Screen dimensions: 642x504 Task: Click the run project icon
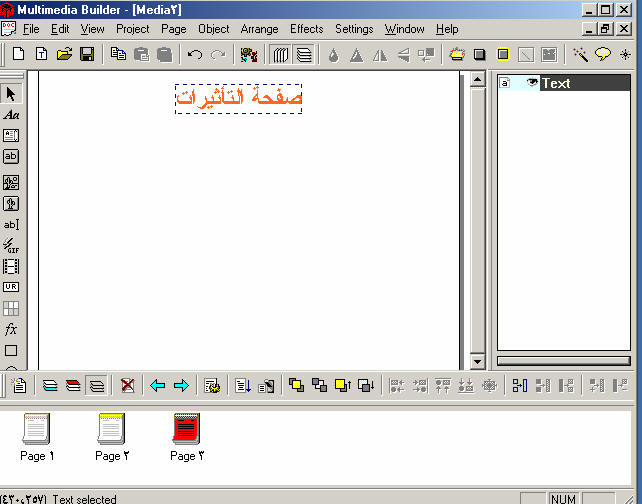pyautogui.click(x=249, y=55)
